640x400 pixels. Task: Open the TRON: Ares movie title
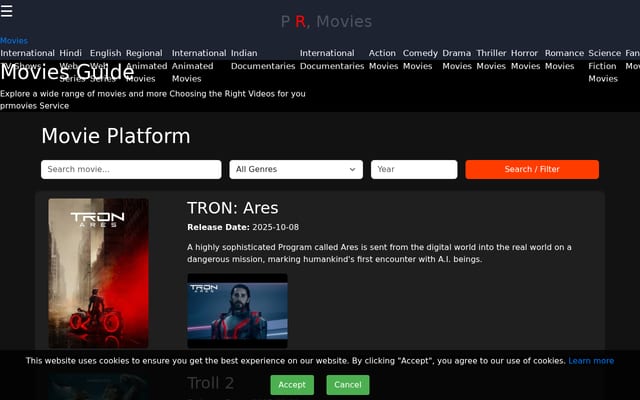tap(233, 208)
